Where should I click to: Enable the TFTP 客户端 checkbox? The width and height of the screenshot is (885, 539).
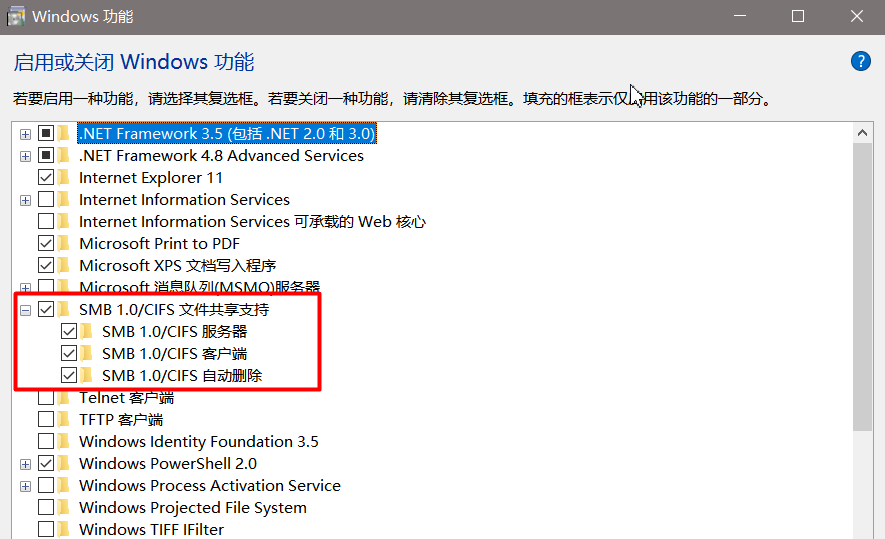tap(46, 420)
